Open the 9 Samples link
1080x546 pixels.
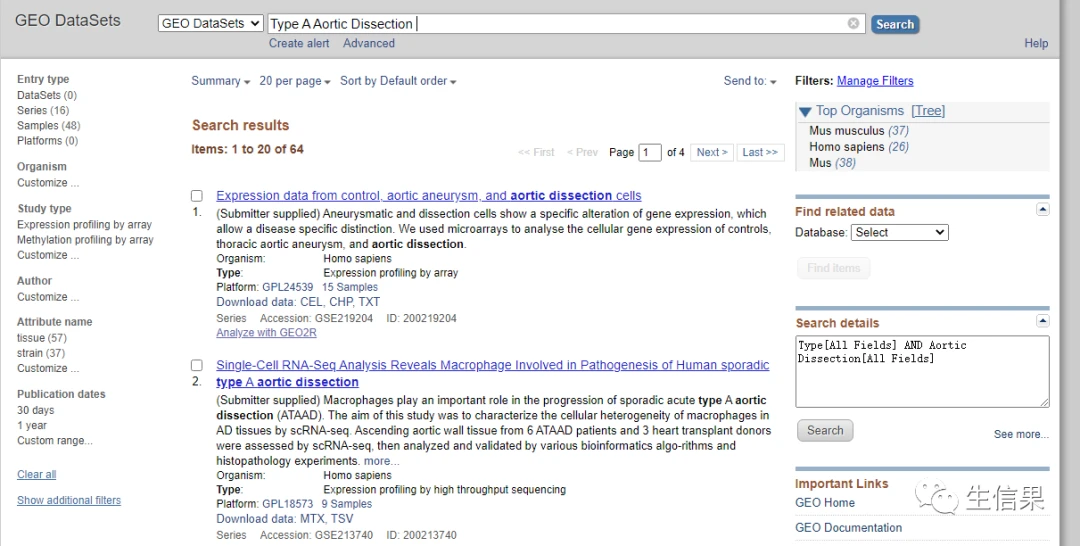click(x=346, y=504)
